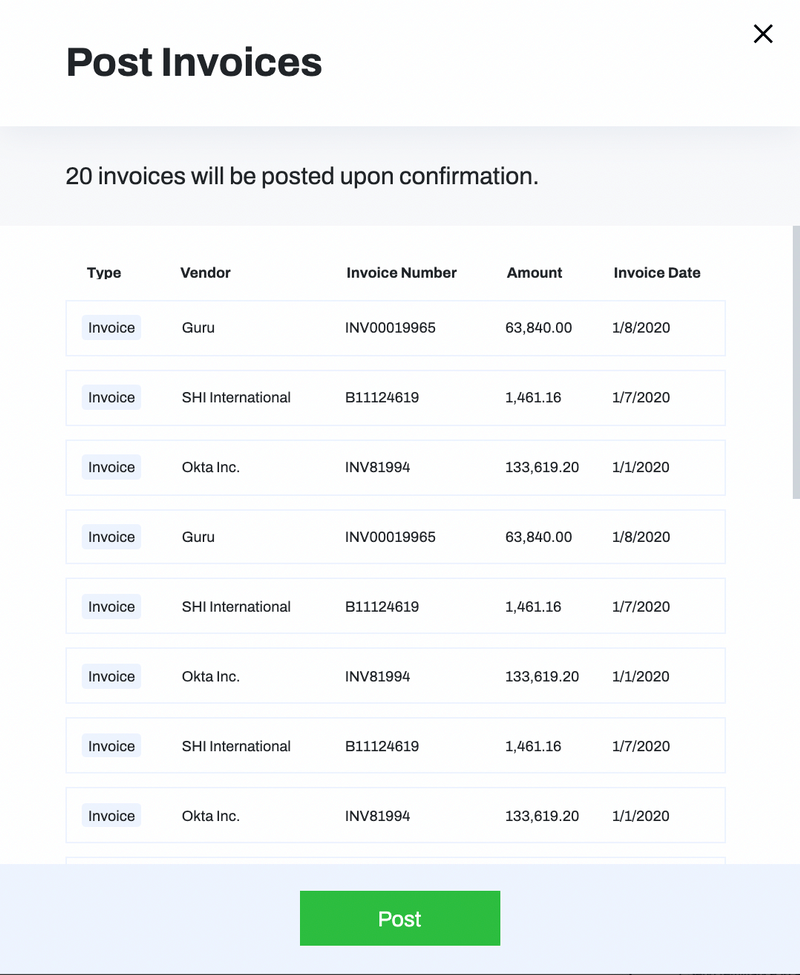The image size is (800, 975).
Task: Click the last visible Okta Inc. row
Action: click(395, 815)
